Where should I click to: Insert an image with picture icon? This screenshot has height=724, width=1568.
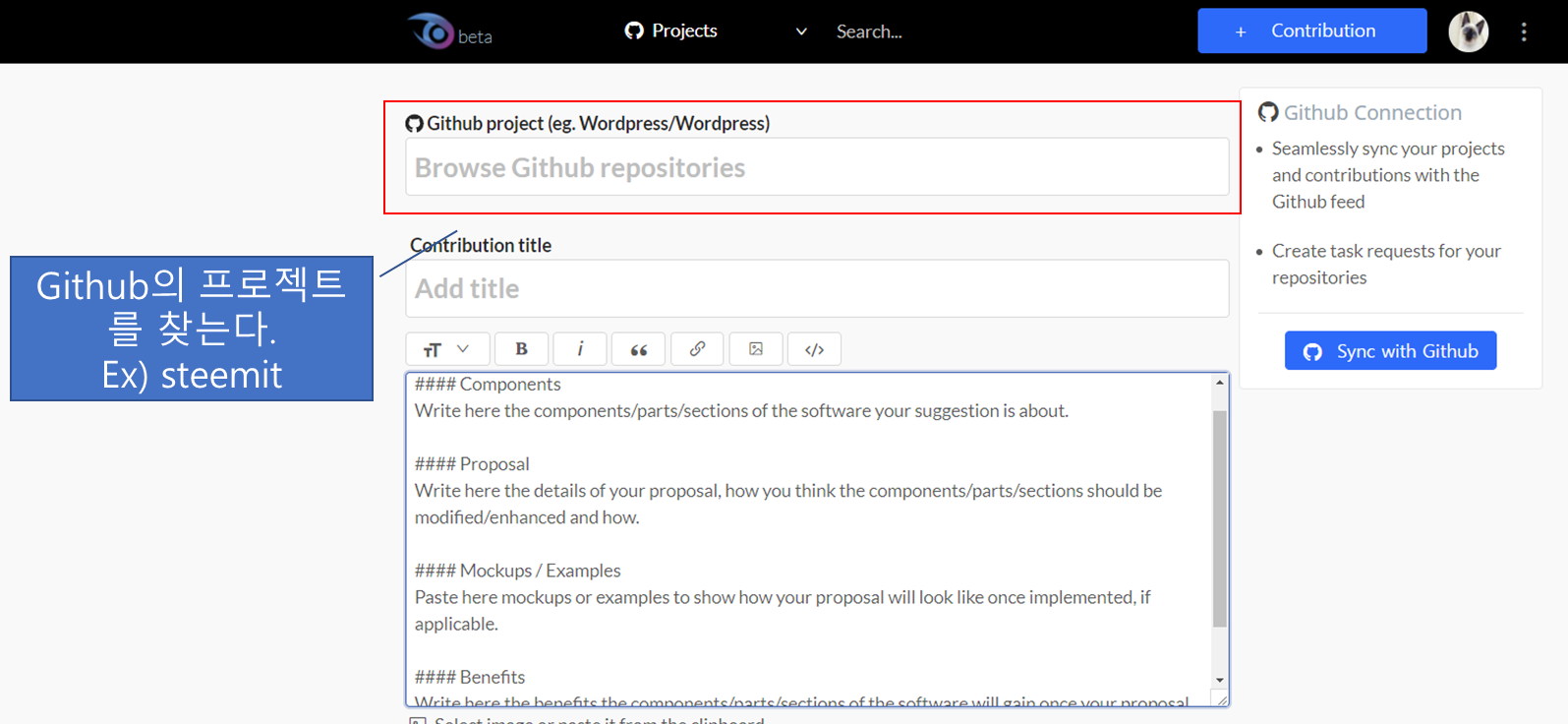tap(756, 349)
